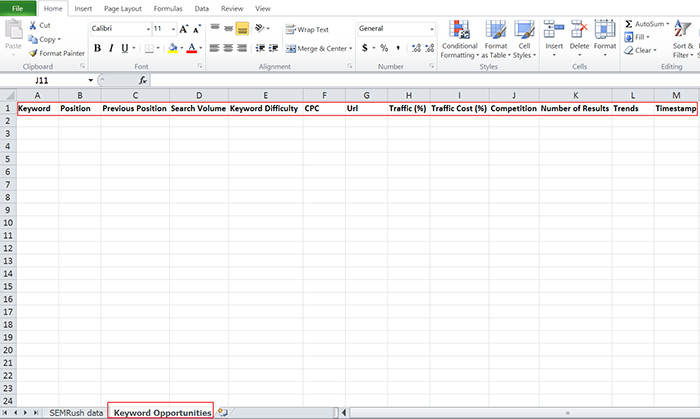Open the General number format dropdown
The image size is (700, 419).
[x=432, y=29]
